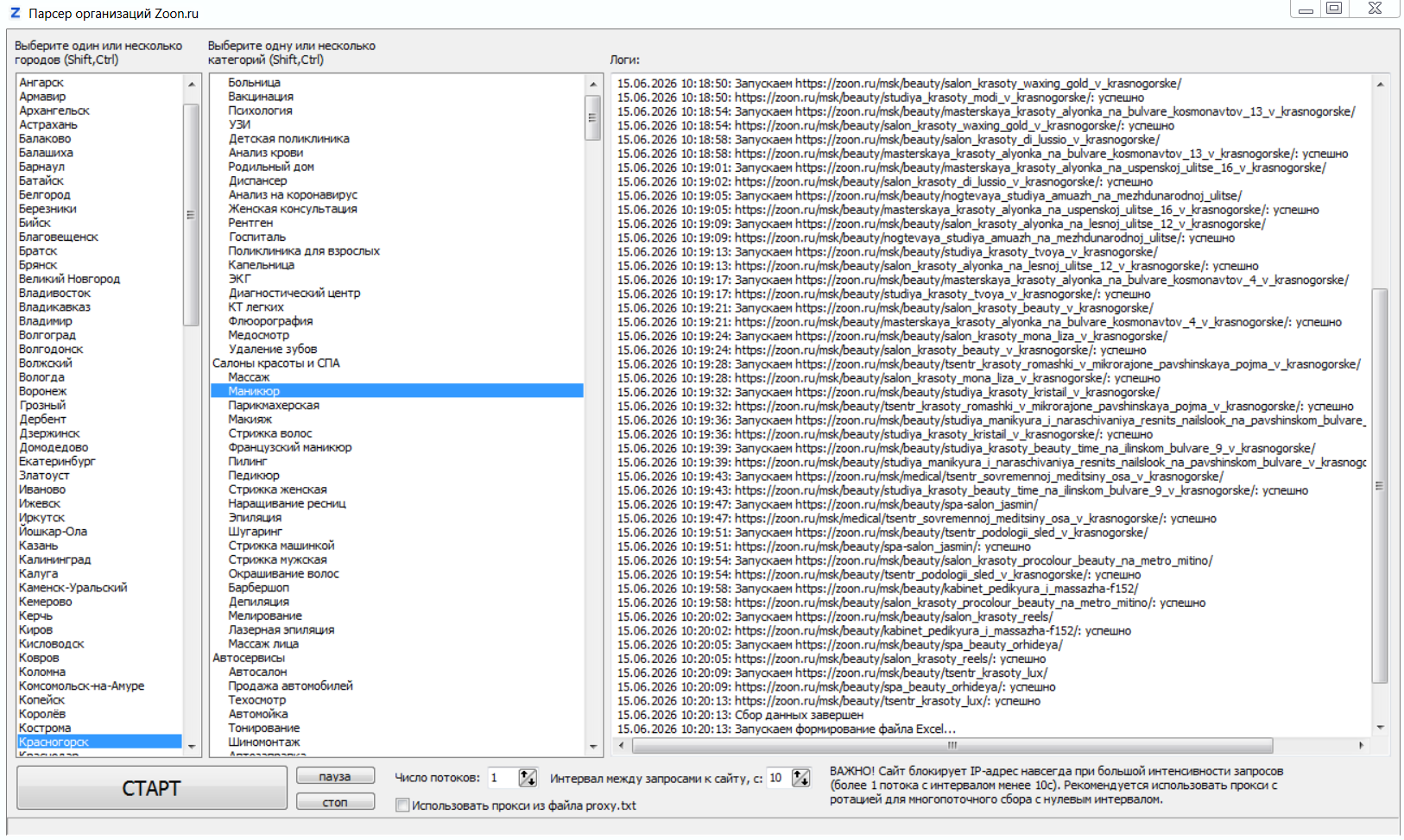Screen dimensions: 1404x840
Task: Click the city list scroll down arrow
Action: click(192, 747)
